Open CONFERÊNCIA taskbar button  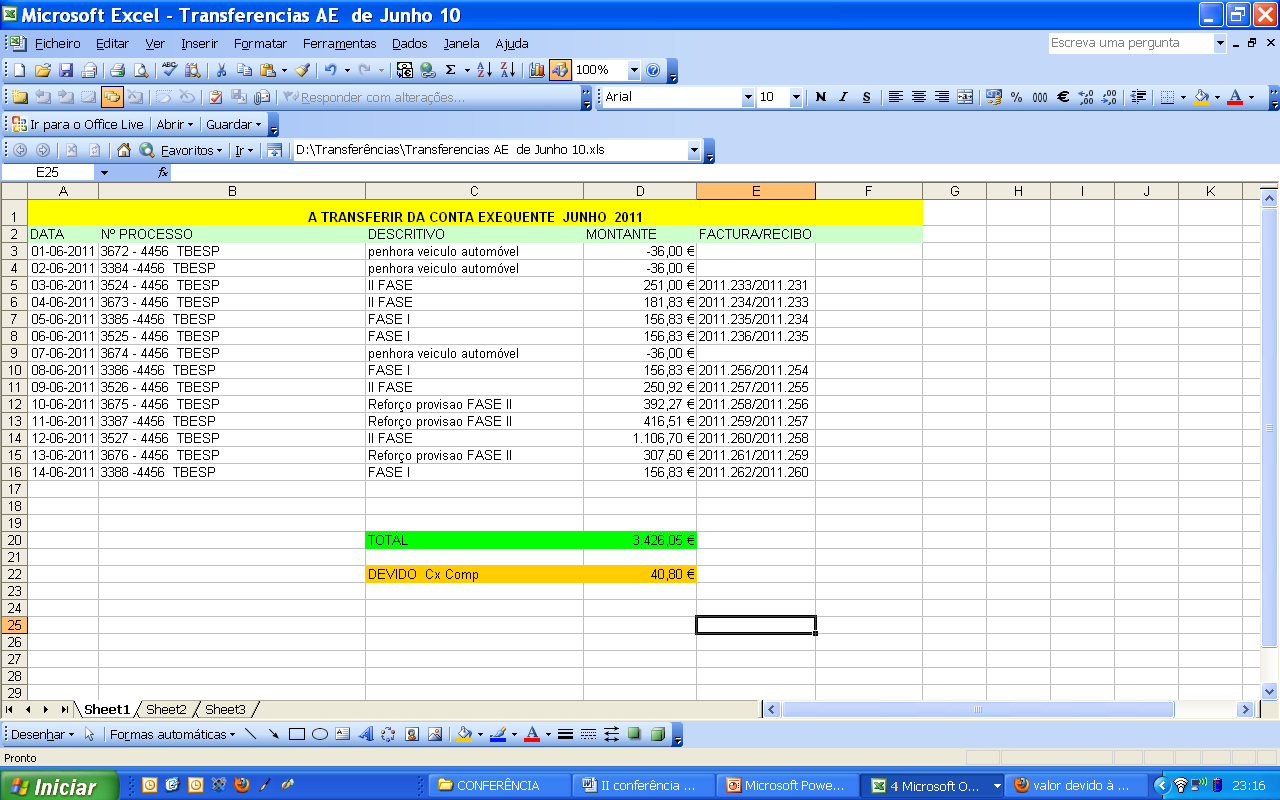(x=500, y=786)
